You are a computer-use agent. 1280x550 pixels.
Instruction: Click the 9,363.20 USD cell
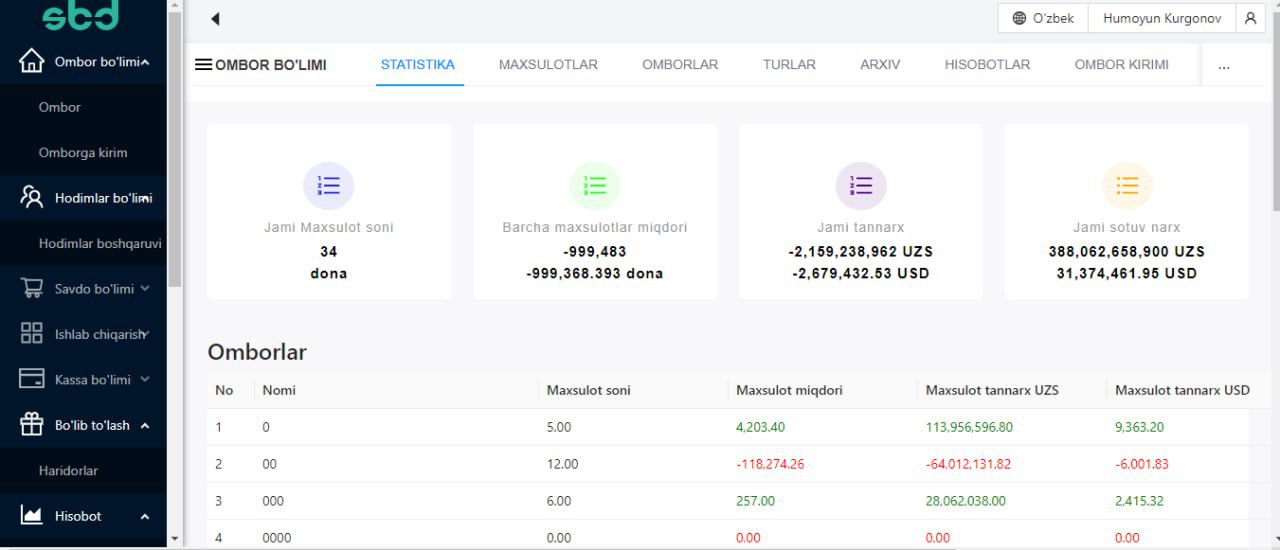(x=1139, y=427)
